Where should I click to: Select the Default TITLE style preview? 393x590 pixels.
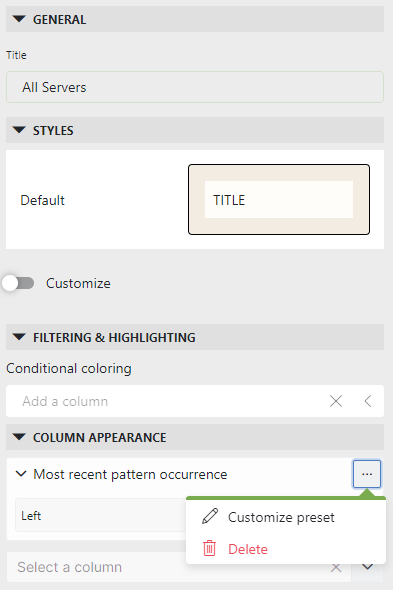[x=279, y=199]
